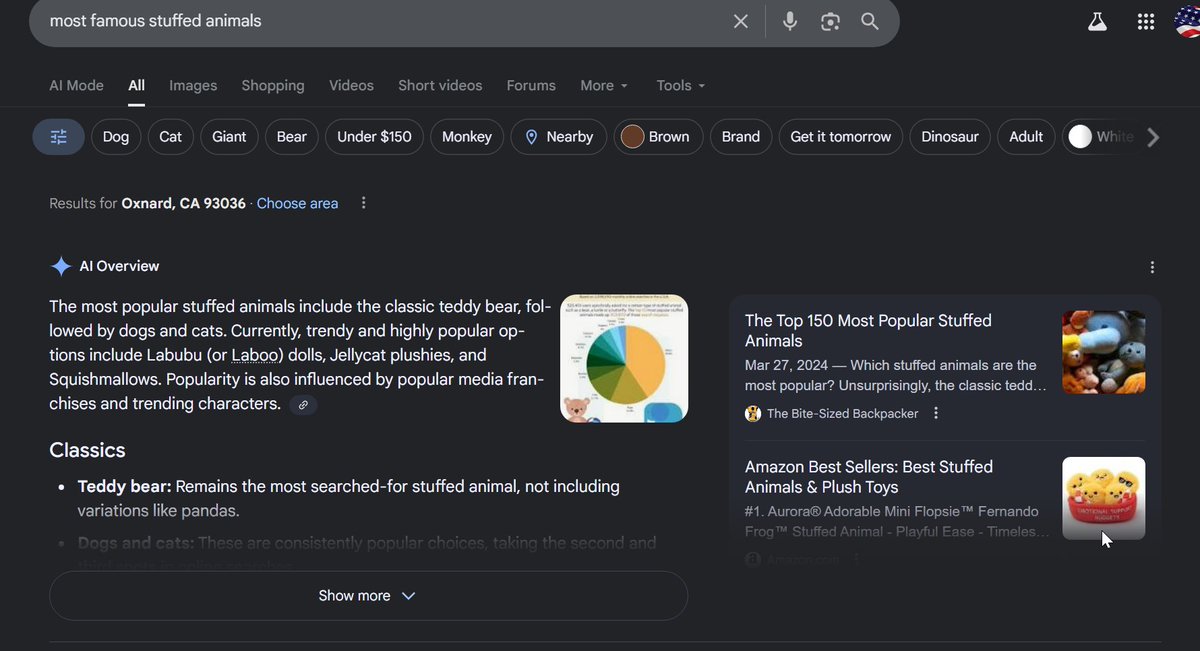Select the Brand filter chip
This screenshot has height=651, width=1200.
(x=741, y=137)
